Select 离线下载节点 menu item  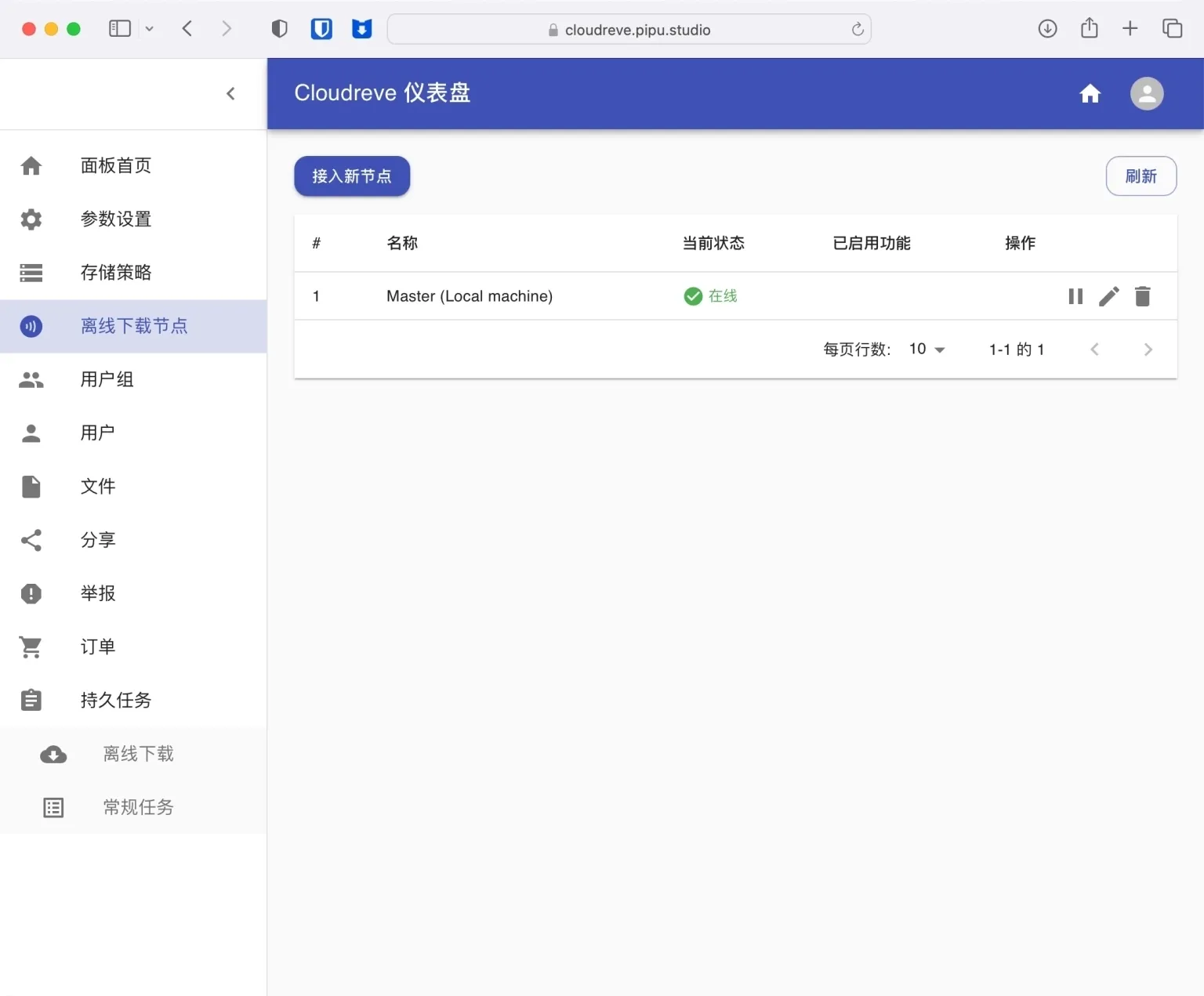(x=133, y=326)
